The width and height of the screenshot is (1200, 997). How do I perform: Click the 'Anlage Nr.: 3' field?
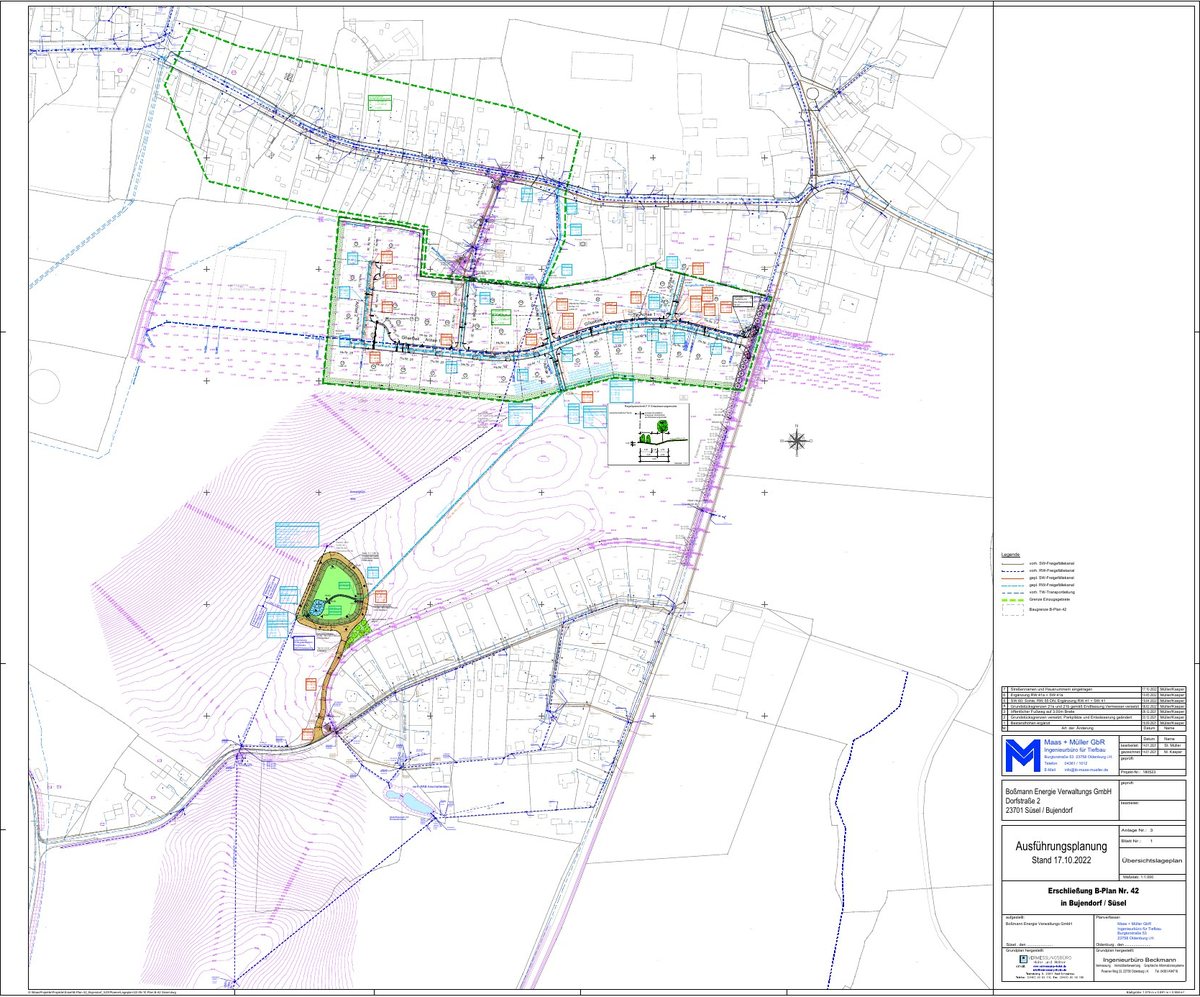[x=1152, y=830]
